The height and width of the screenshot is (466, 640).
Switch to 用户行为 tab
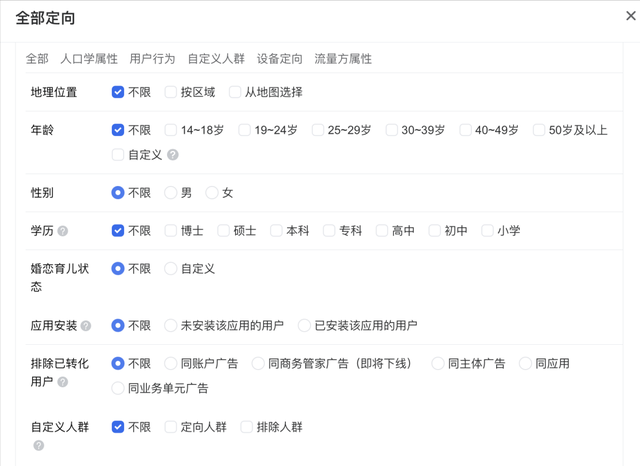point(152,59)
